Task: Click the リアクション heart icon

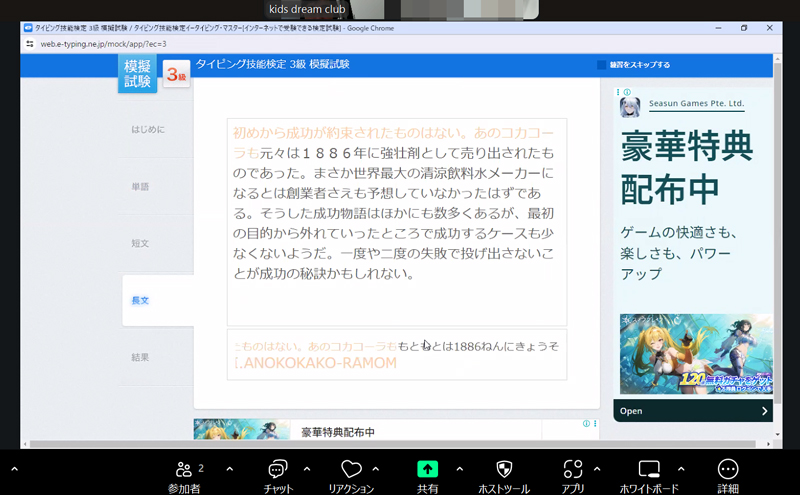Action: (351, 469)
